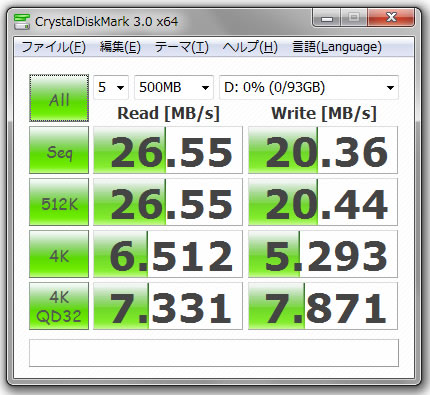Open the ヘルプ(H) menu
This screenshot has width=430, height=395.
250,47
